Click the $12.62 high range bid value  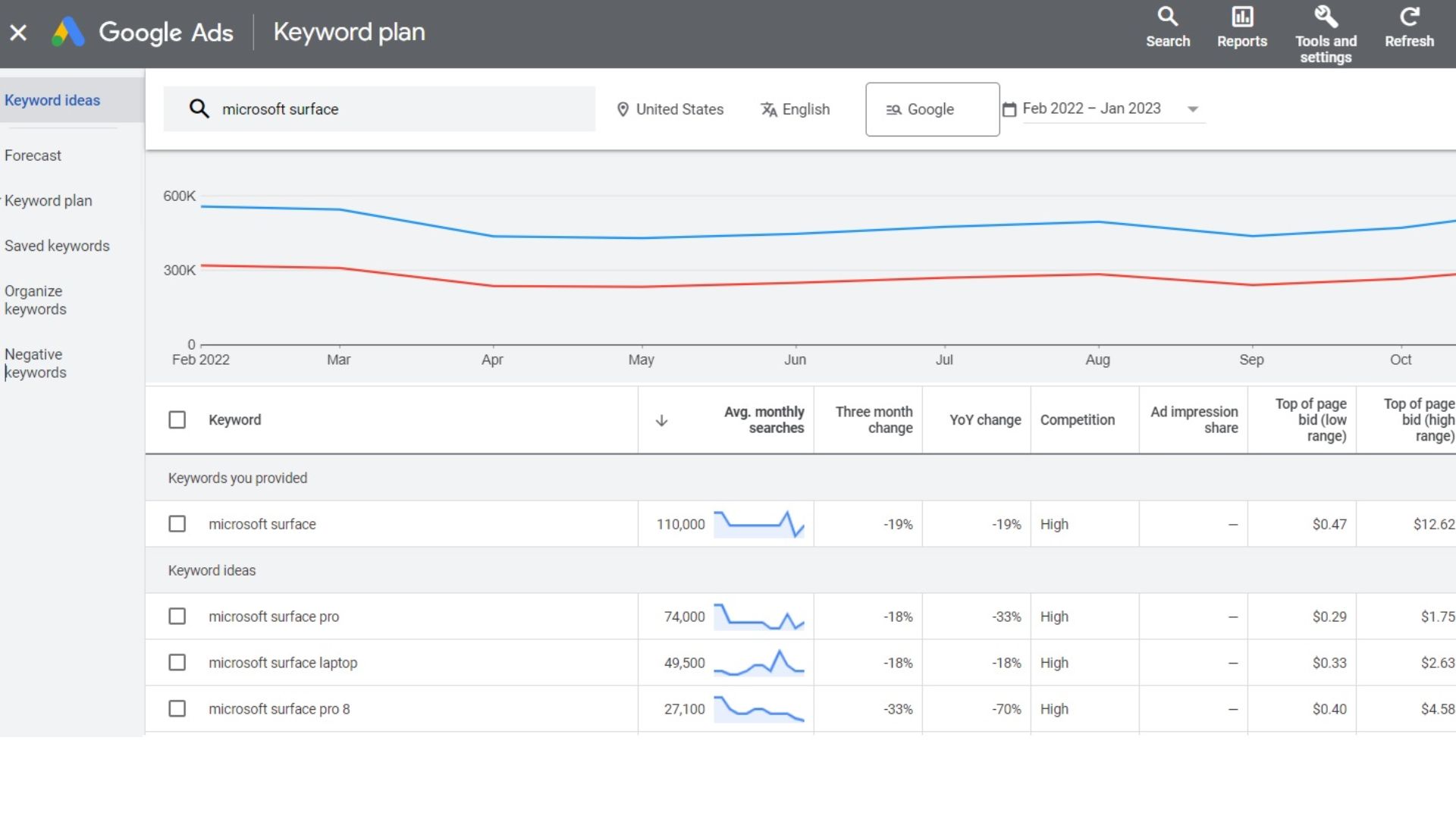pyautogui.click(x=1433, y=524)
